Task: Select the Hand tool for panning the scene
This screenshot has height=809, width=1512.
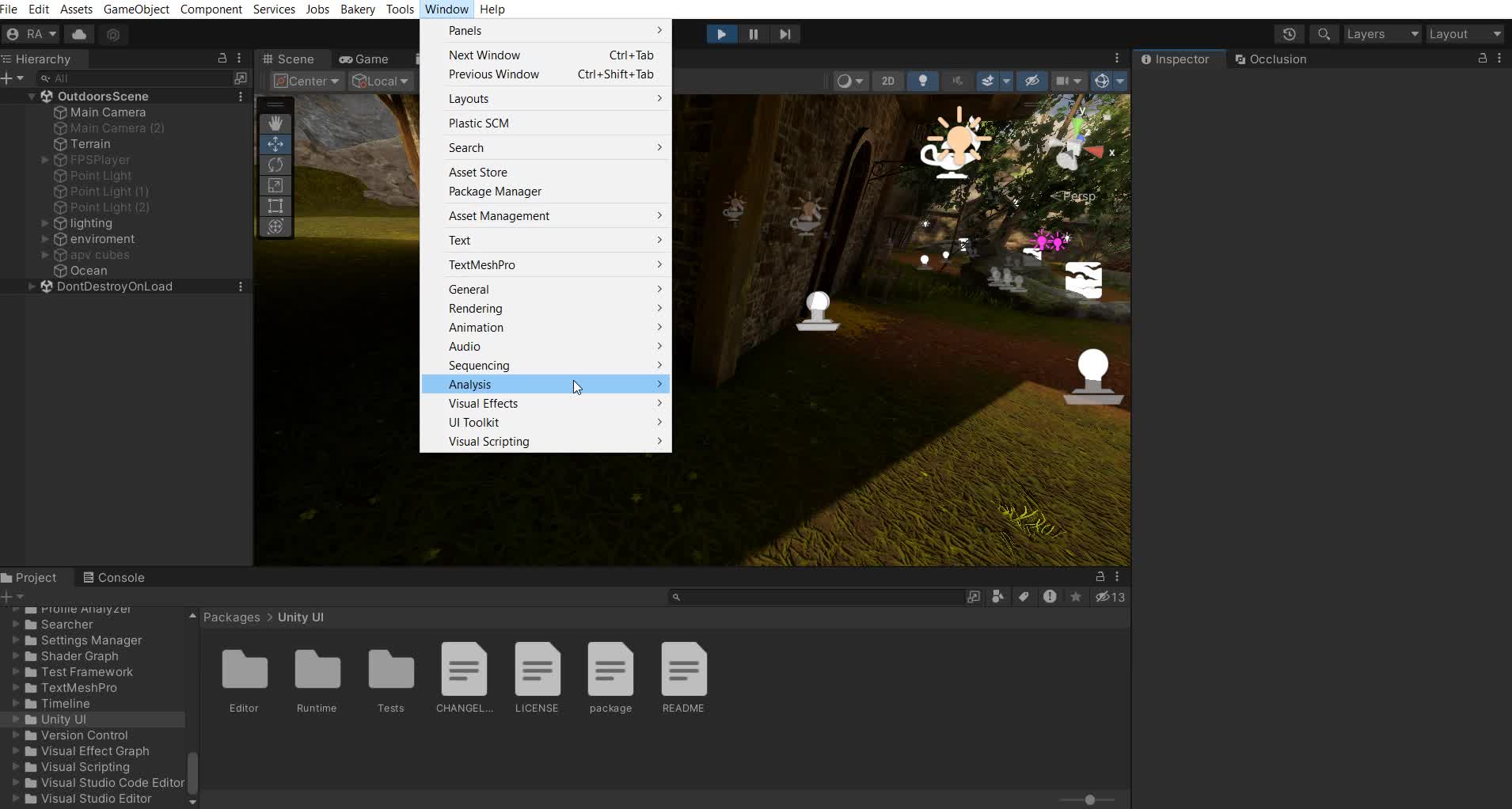Action: click(275, 123)
